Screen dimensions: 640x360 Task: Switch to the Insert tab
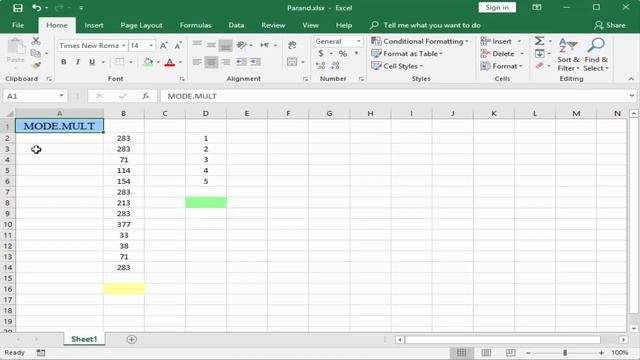94,25
